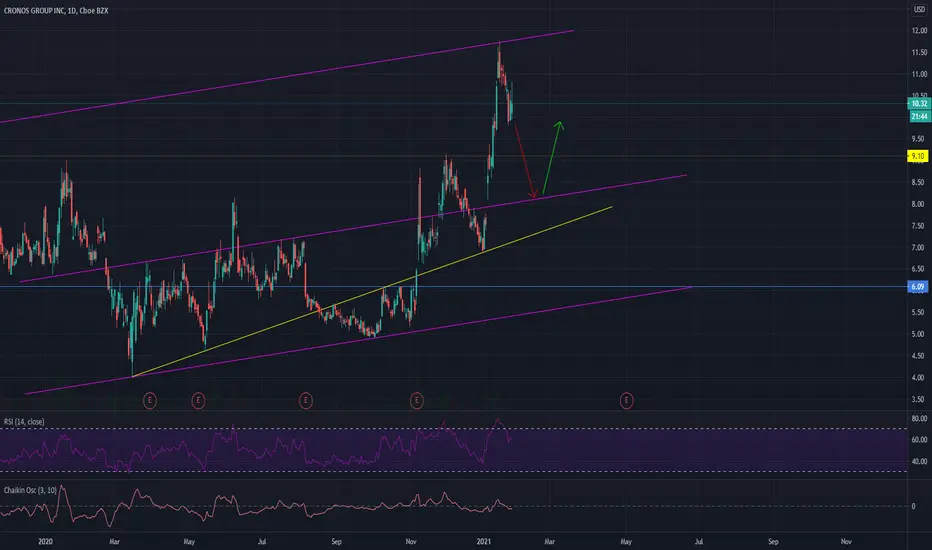This screenshot has width=932, height=550.
Task: Click the yellow 9.10 price label
Action: [x=918, y=156]
